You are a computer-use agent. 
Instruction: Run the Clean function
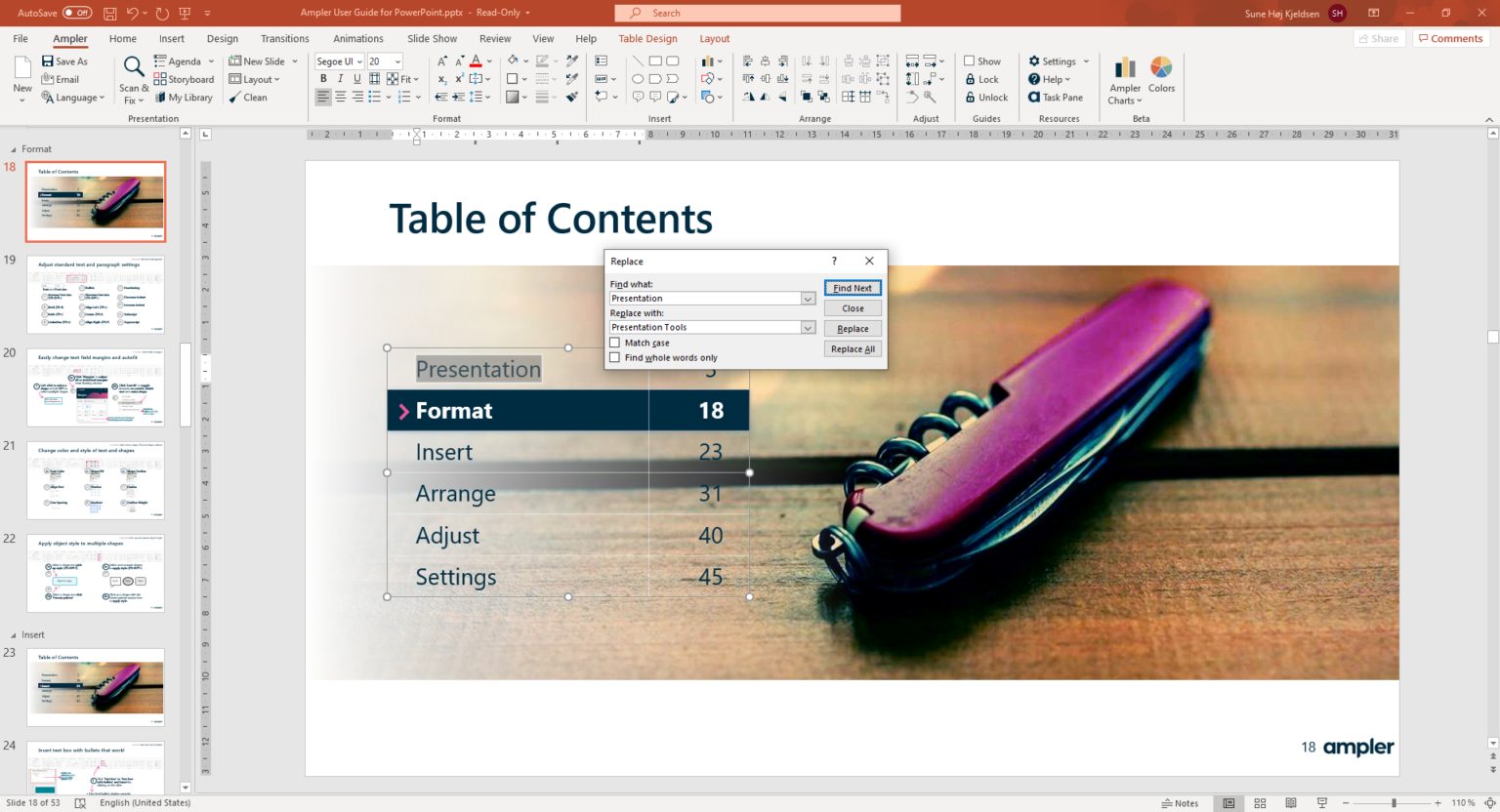pyautogui.click(x=248, y=97)
